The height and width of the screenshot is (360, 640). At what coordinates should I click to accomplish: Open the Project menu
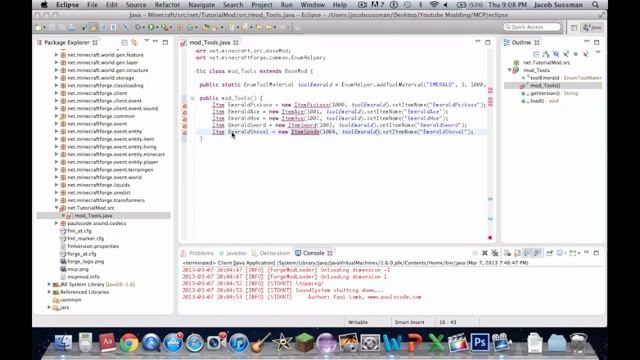click(262, 5)
